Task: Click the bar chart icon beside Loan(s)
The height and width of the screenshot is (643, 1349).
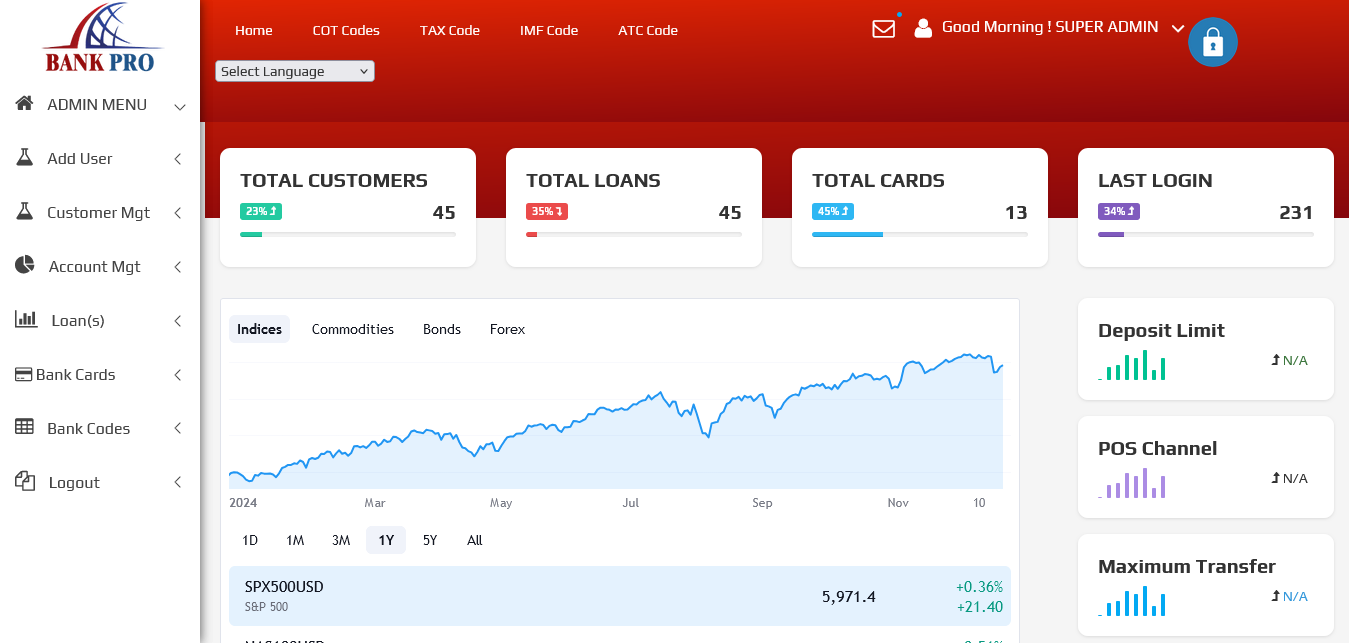Action: pos(26,320)
